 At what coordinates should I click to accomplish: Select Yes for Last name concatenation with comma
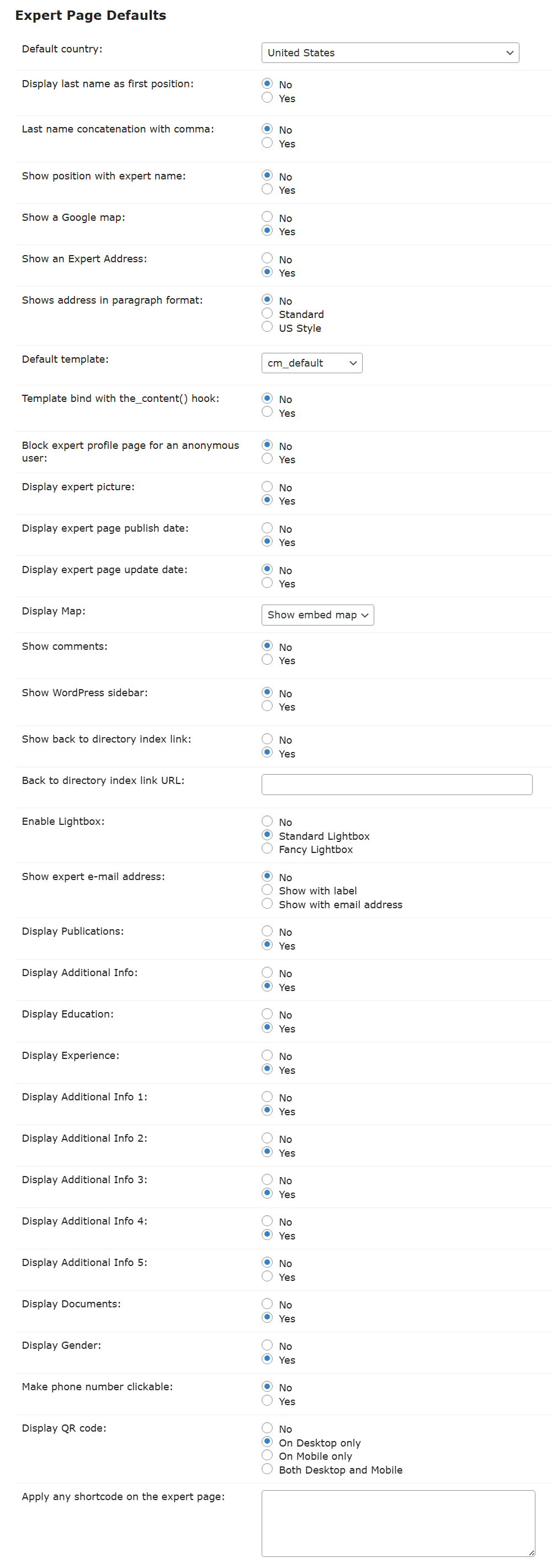tap(267, 142)
